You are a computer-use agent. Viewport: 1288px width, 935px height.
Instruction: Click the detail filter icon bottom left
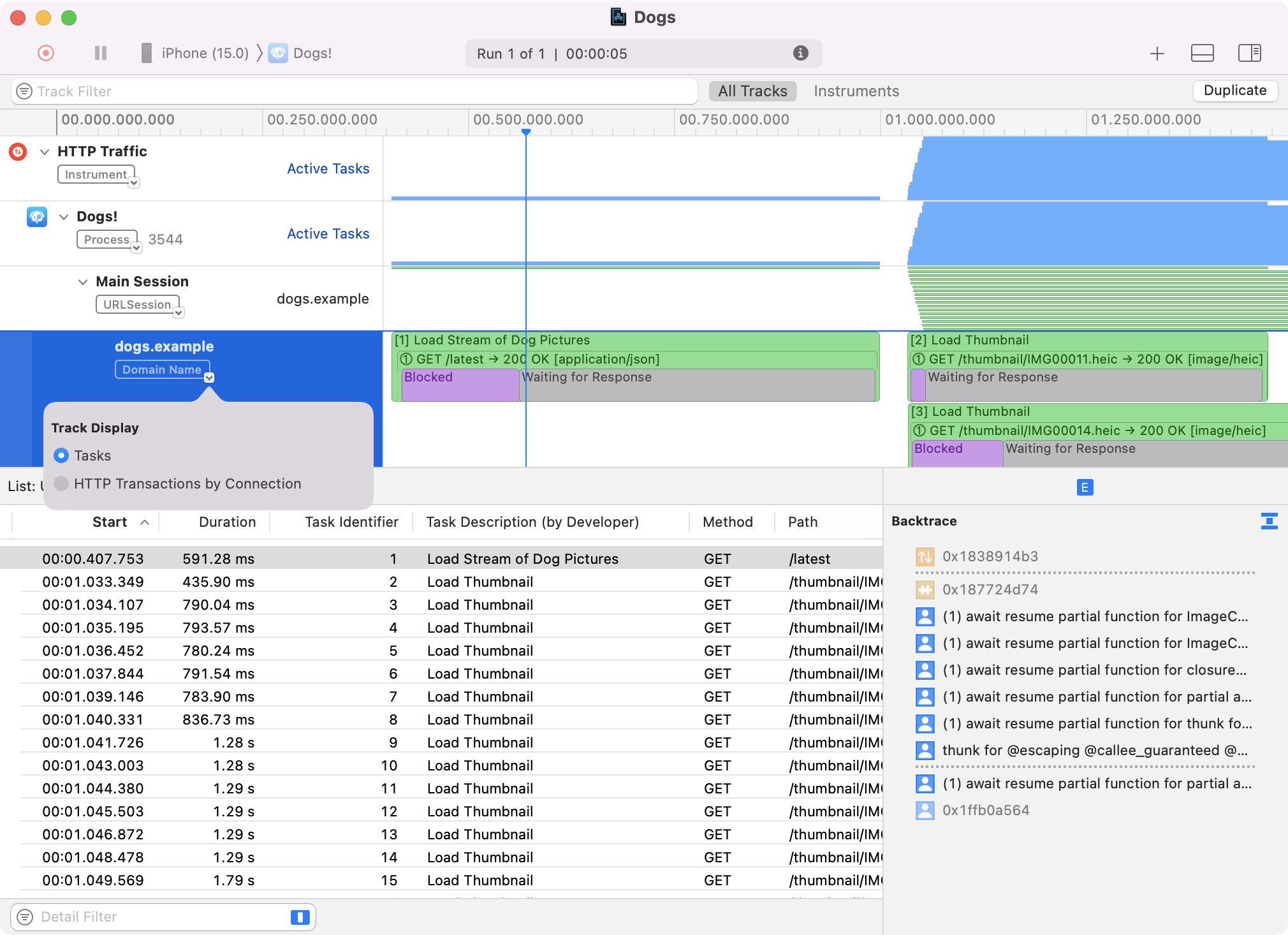pos(24,916)
